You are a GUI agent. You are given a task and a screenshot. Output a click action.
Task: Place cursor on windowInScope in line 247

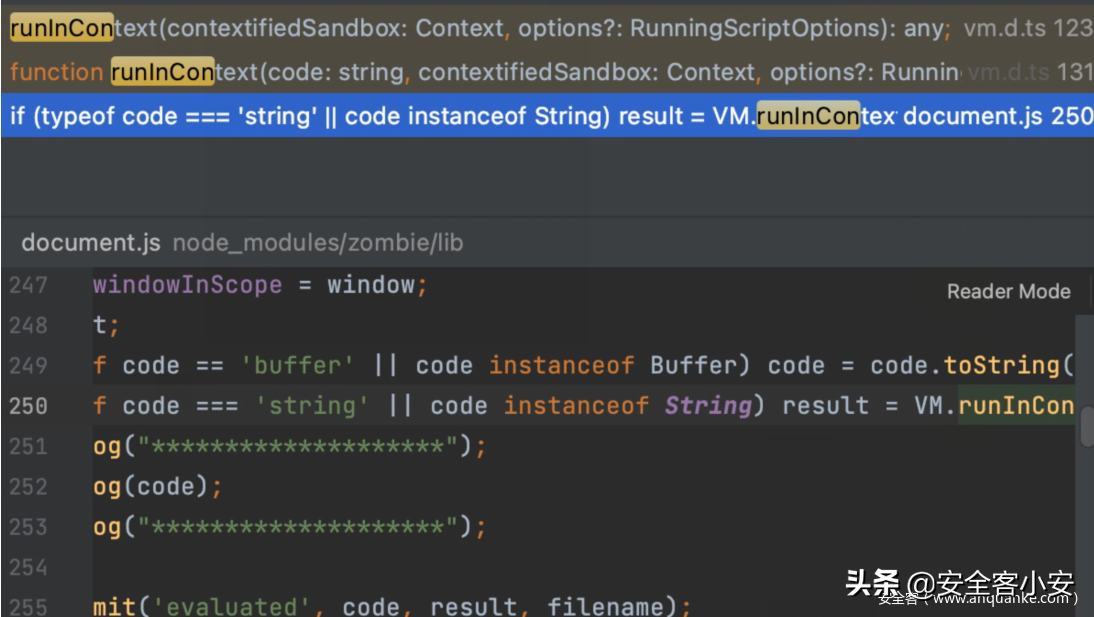[x=187, y=285]
